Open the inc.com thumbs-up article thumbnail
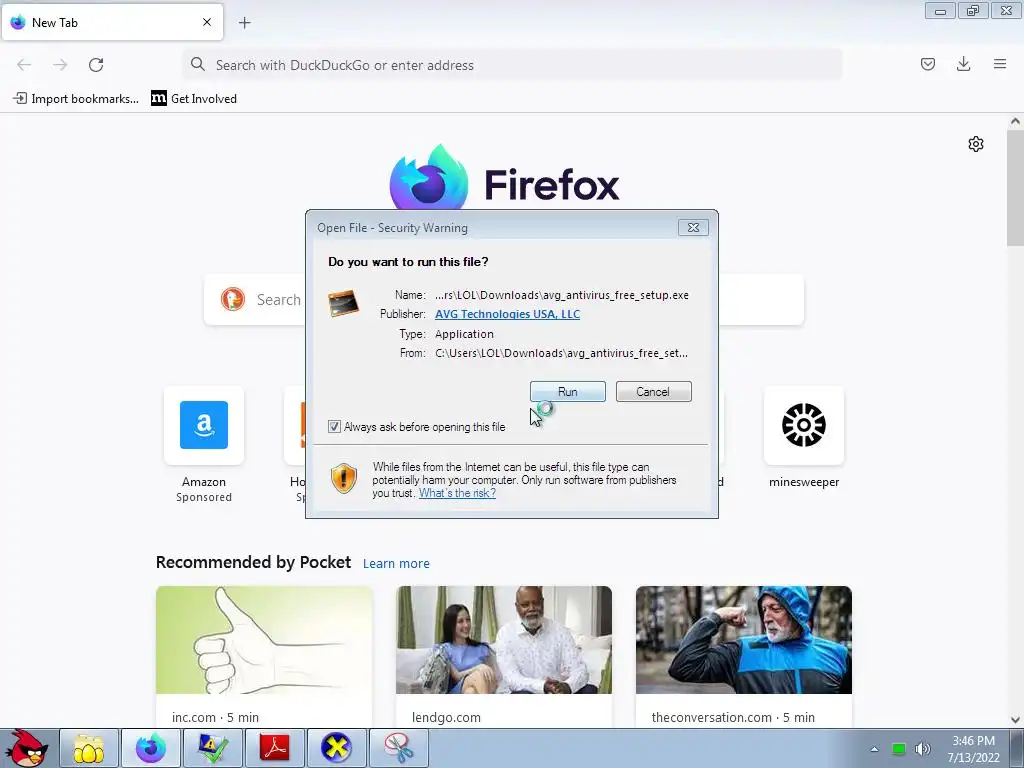The width and height of the screenshot is (1024, 768). pyautogui.click(x=264, y=640)
